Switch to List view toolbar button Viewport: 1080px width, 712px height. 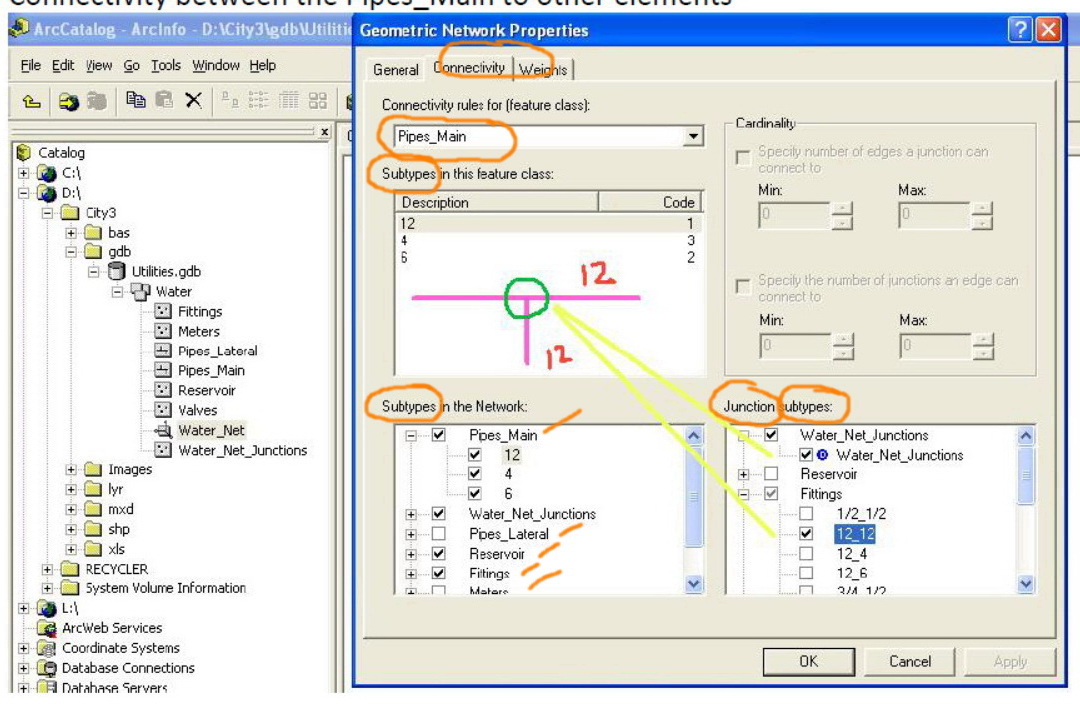pos(258,101)
